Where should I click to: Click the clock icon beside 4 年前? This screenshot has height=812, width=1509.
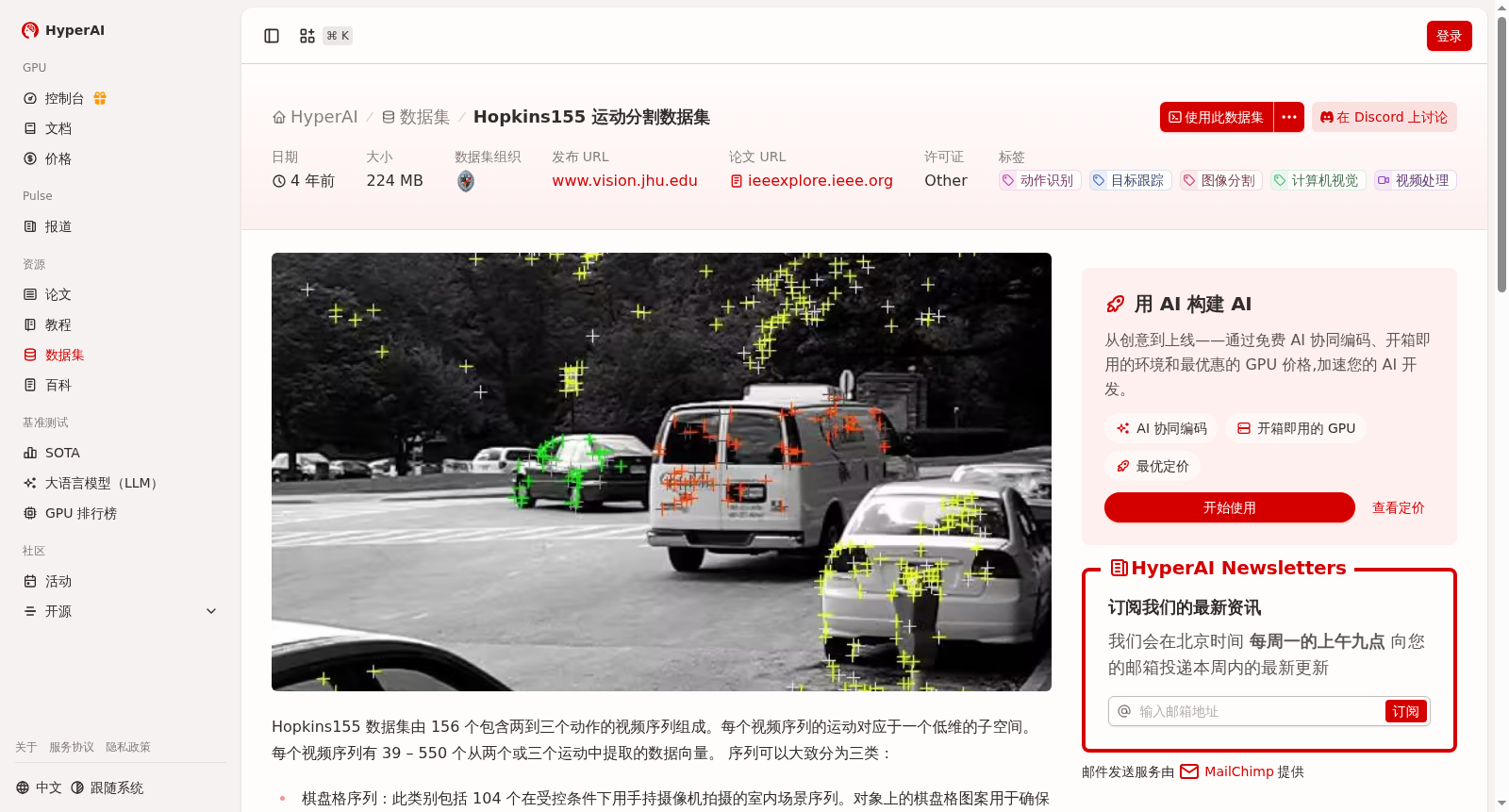tap(279, 181)
